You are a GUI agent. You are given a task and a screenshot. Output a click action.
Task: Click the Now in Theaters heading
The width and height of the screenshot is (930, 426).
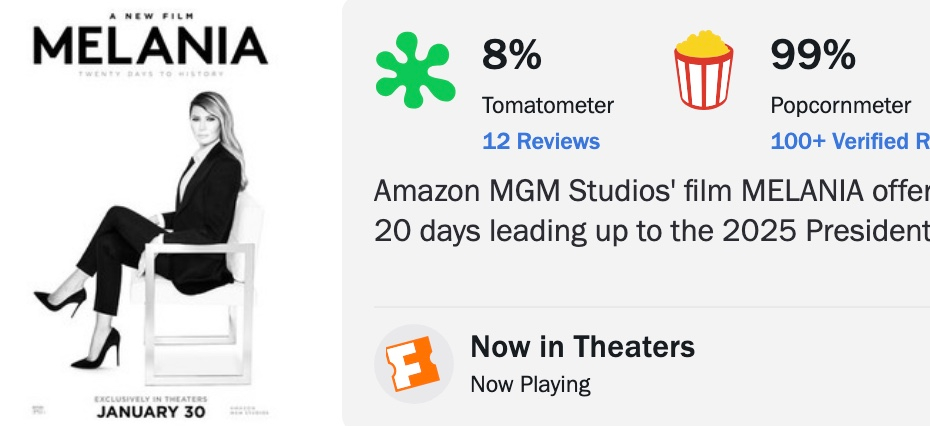[x=582, y=347]
